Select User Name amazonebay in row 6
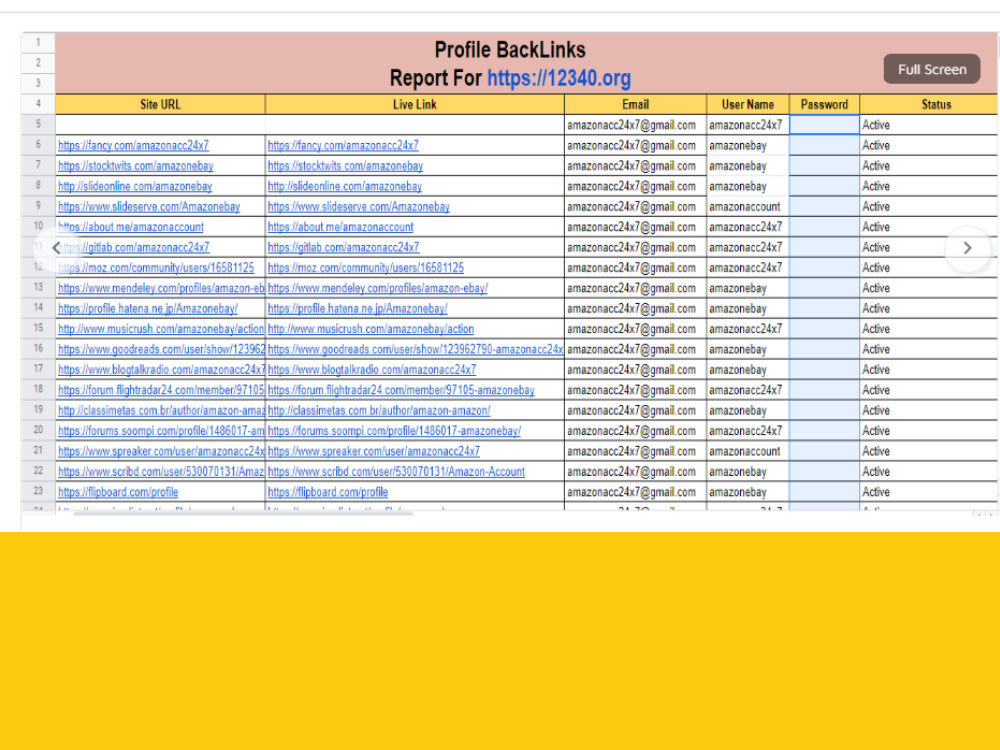Image resolution: width=1000 pixels, height=750 pixels. (748, 145)
